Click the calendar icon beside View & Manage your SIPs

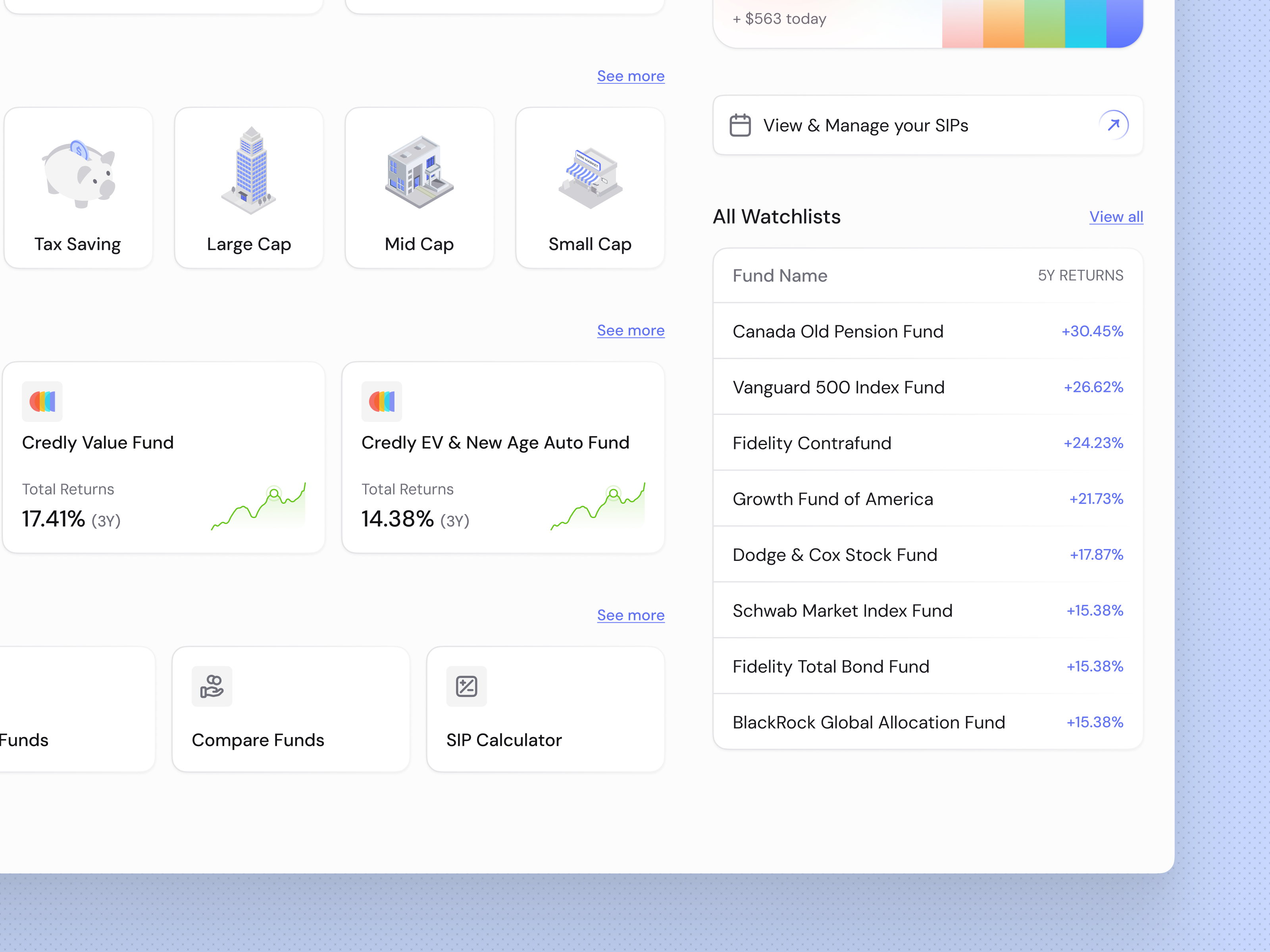740,125
